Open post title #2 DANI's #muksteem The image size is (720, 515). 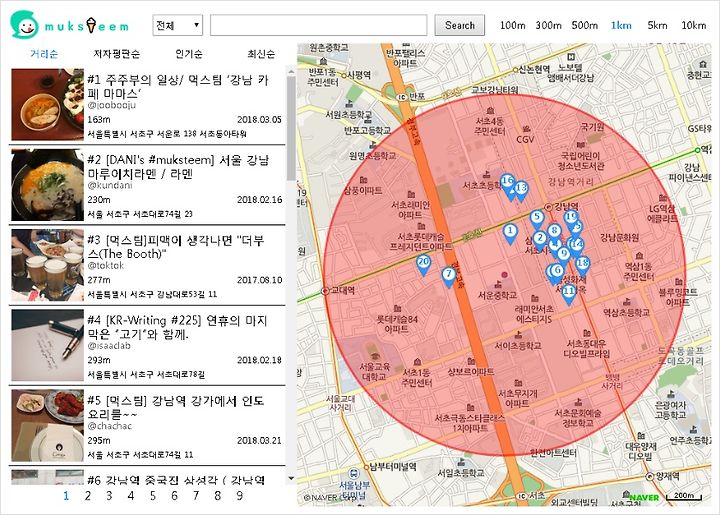pyautogui.click(x=178, y=167)
